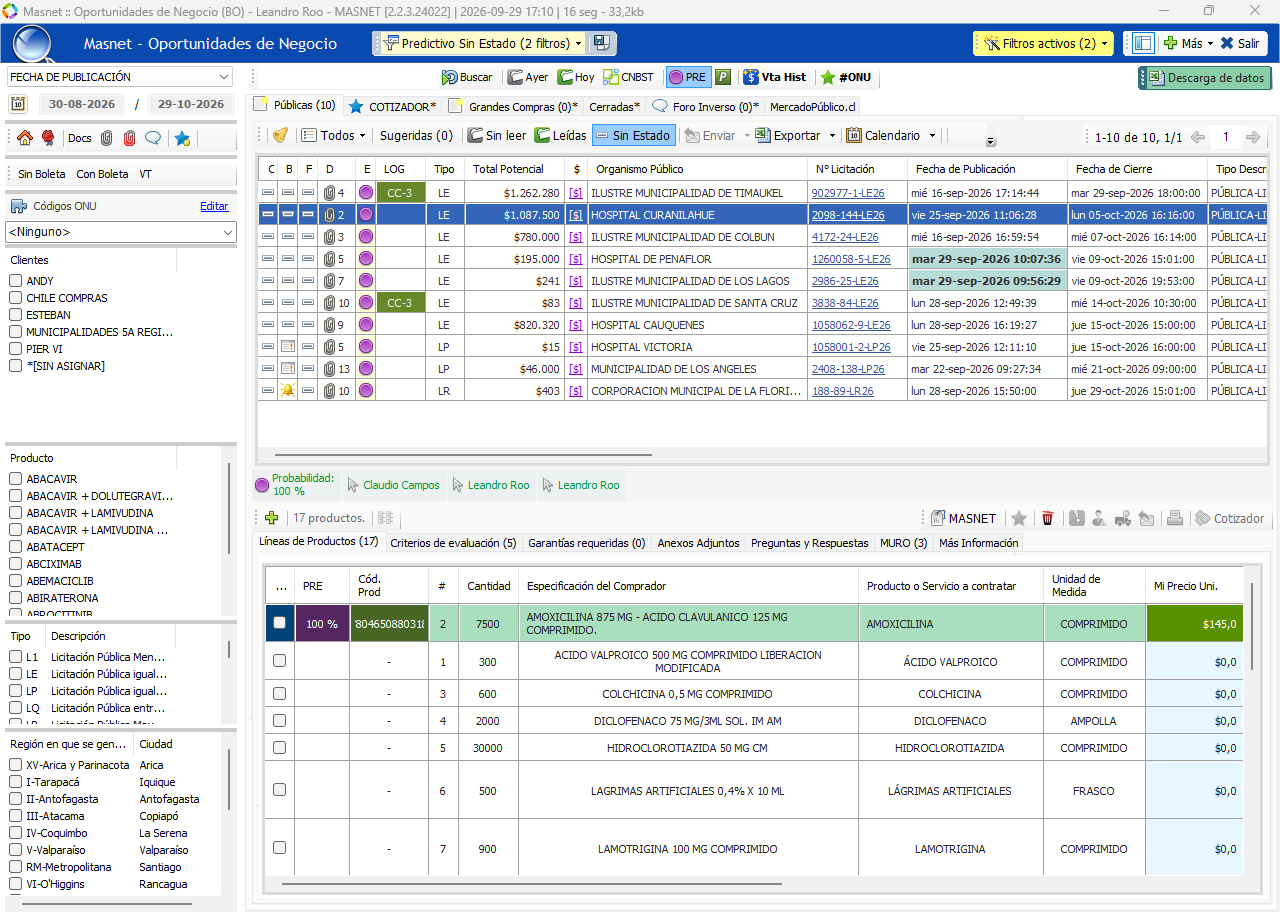Add product with green plus icon

pos(271,518)
